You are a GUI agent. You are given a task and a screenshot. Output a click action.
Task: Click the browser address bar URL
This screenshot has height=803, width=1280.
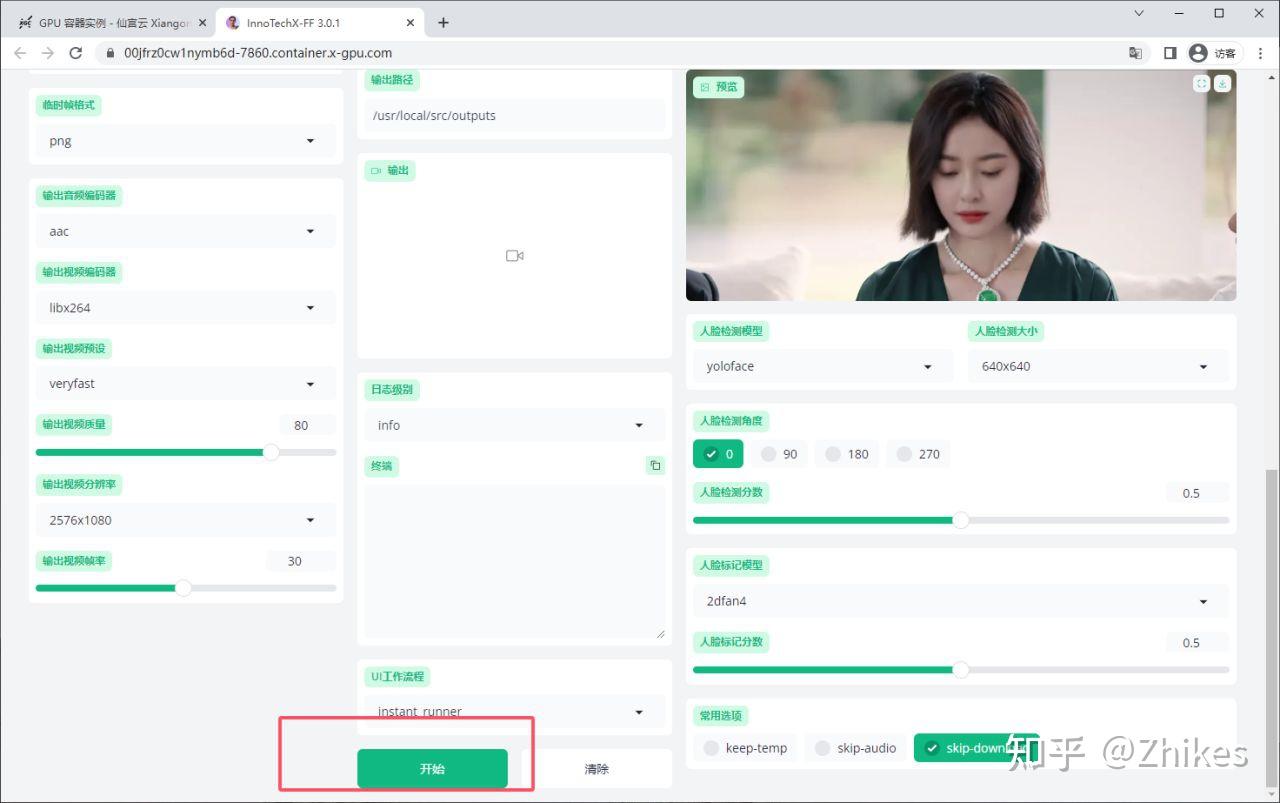point(258,53)
